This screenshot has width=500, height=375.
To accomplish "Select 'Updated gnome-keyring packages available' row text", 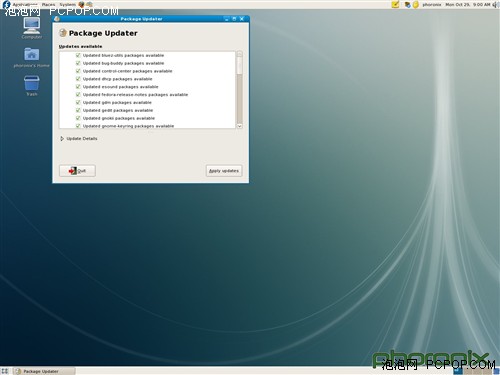I will click(128, 126).
